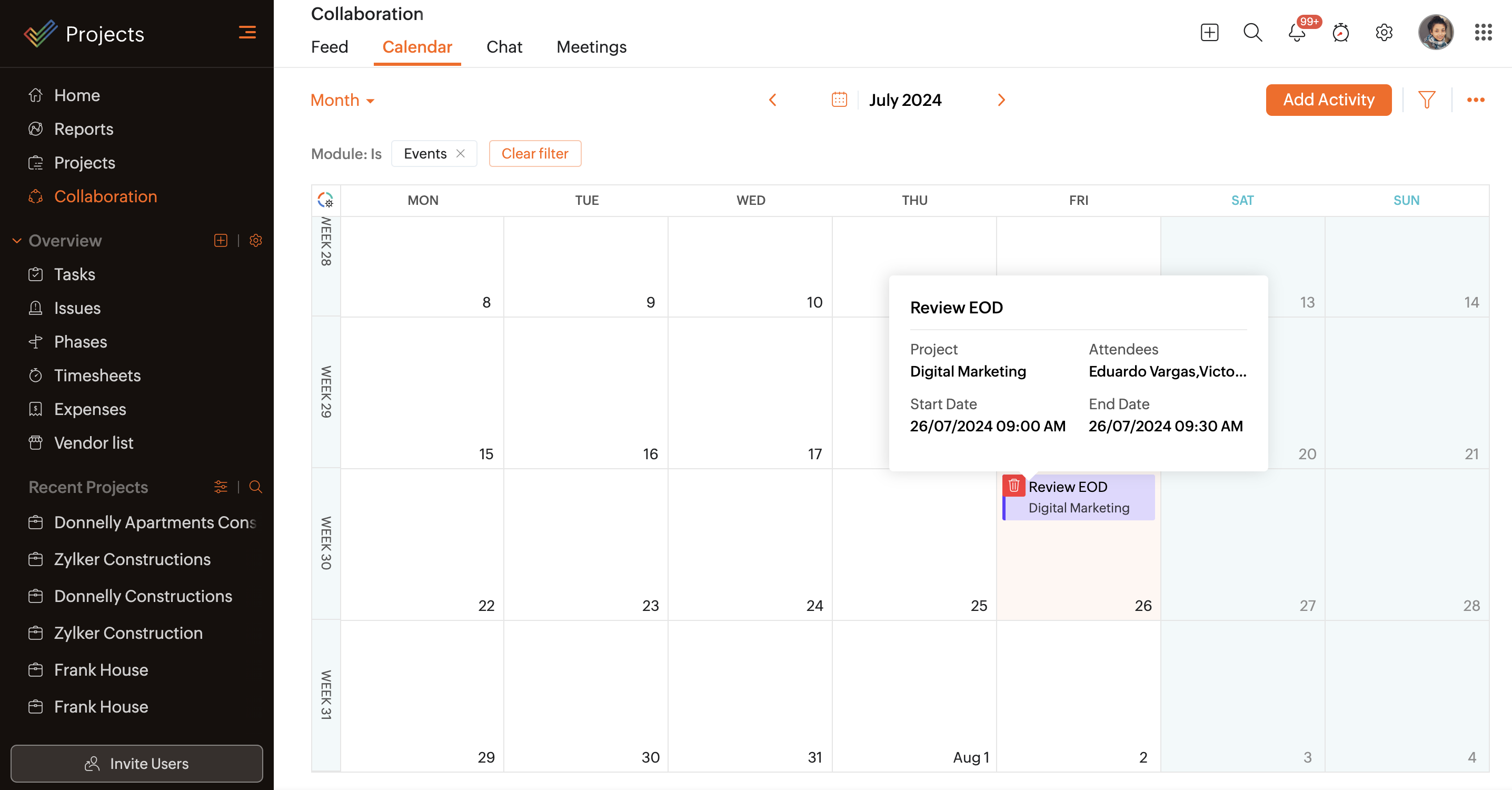Open Zylker Constructions recent project

click(x=132, y=559)
